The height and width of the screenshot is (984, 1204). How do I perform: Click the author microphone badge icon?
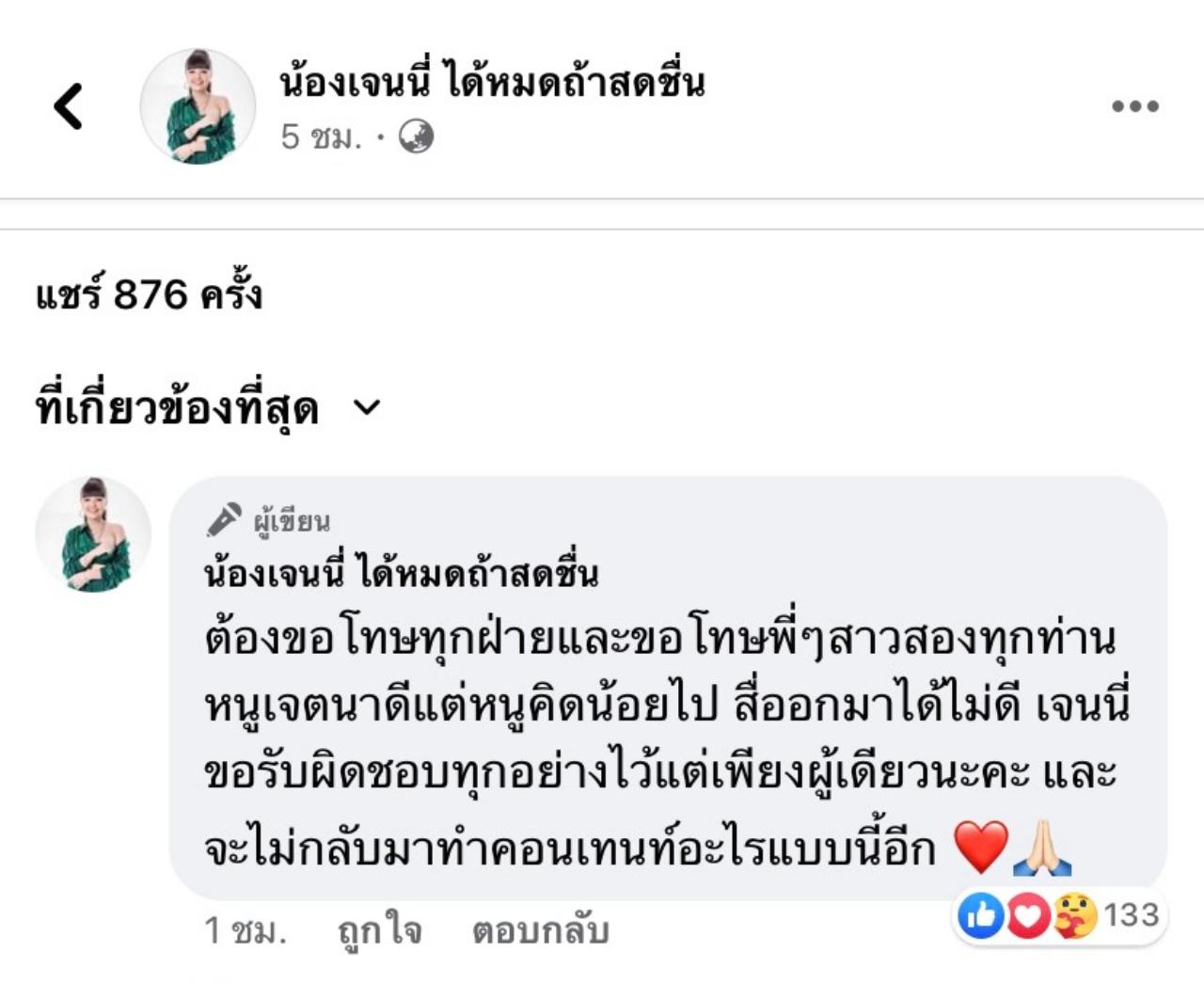(223, 520)
